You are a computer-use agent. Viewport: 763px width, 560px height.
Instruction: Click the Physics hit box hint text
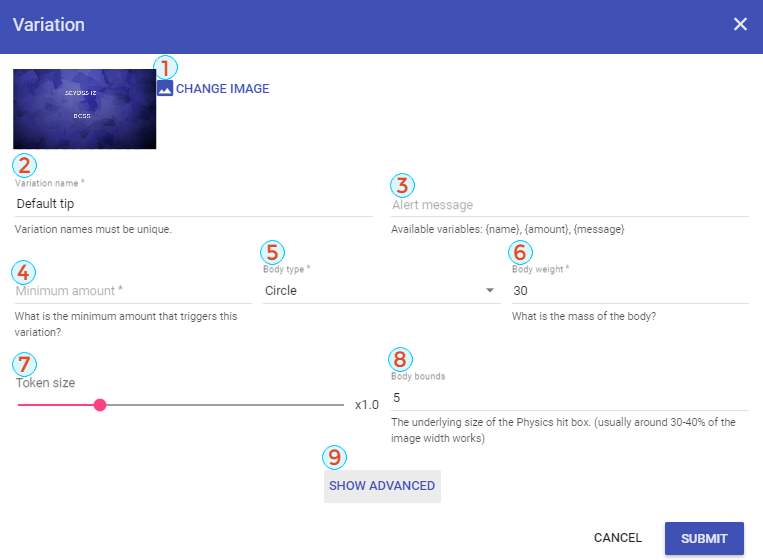click(x=563, y=430)
